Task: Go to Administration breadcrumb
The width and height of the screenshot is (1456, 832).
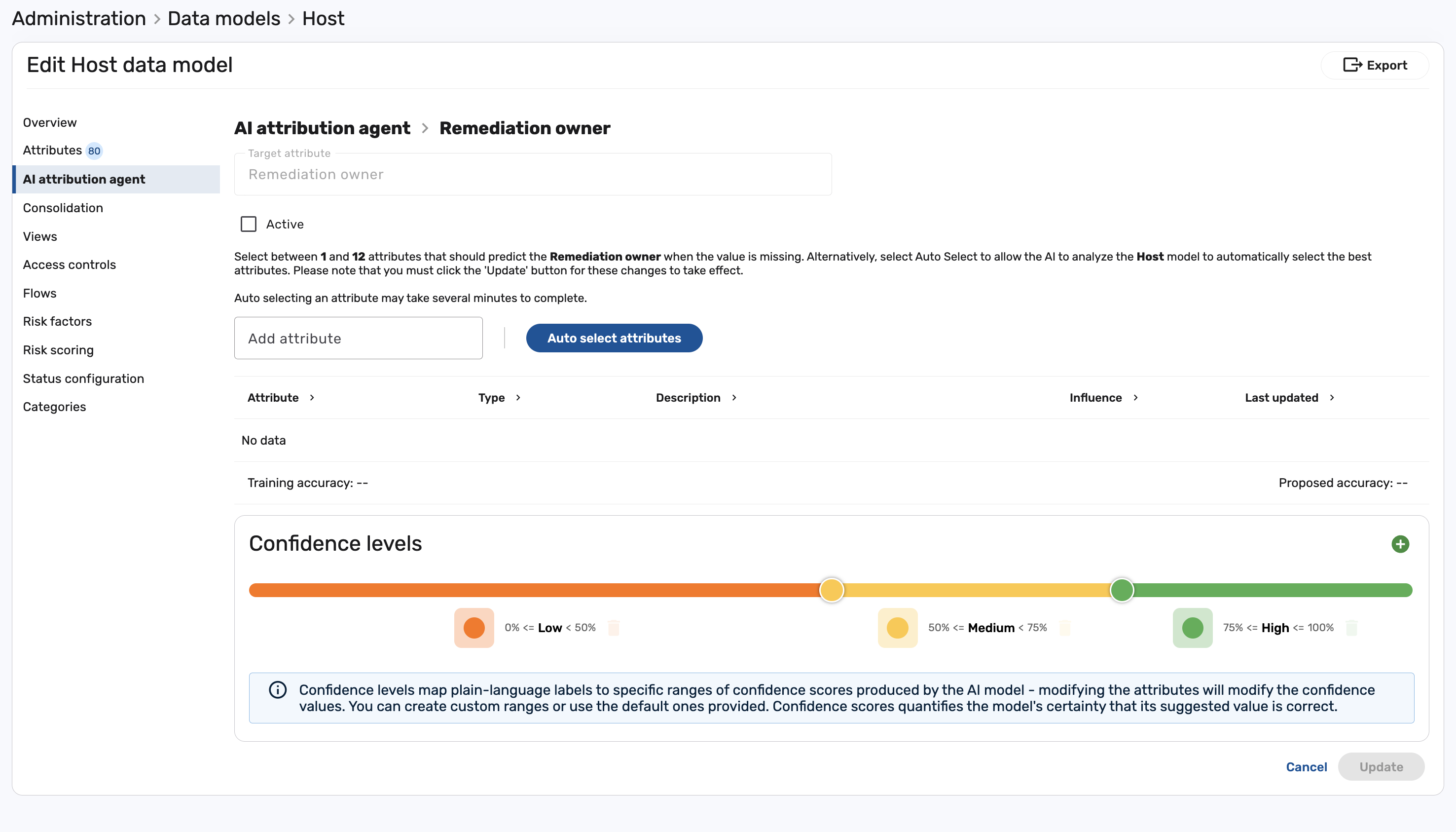Action: click(79, 18)
